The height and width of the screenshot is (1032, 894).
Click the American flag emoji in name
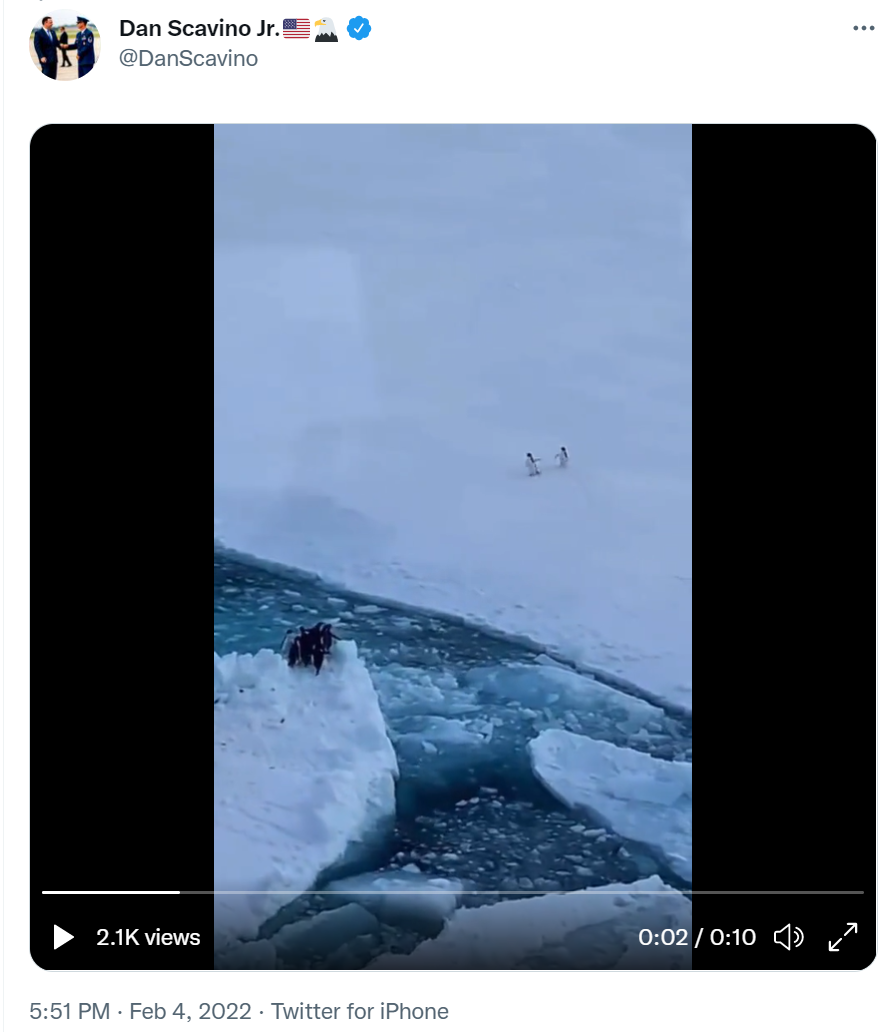coord(296,28)
